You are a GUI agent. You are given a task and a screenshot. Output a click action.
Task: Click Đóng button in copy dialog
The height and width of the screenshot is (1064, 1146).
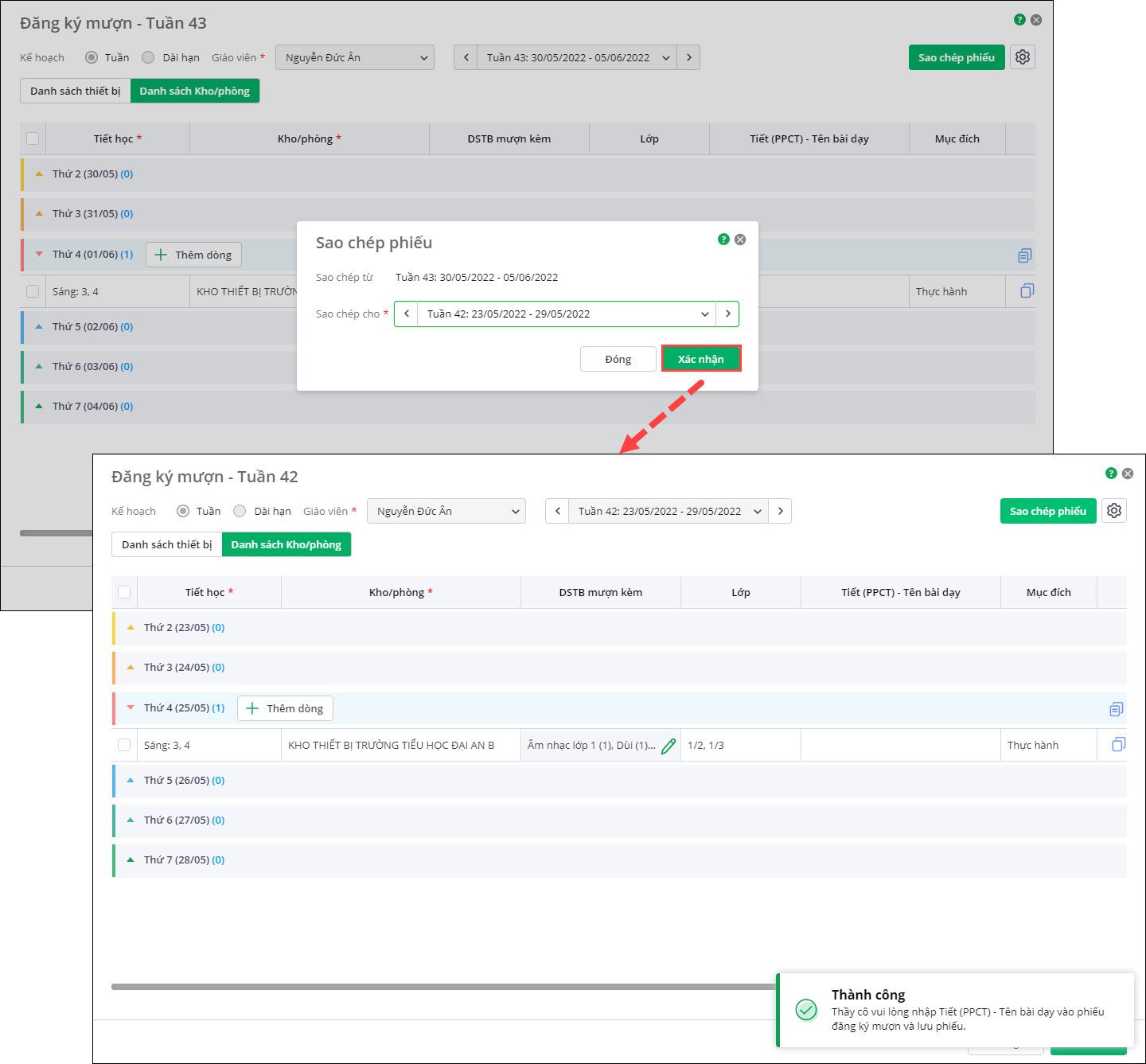pyautogui.click(x=618, y=359)
